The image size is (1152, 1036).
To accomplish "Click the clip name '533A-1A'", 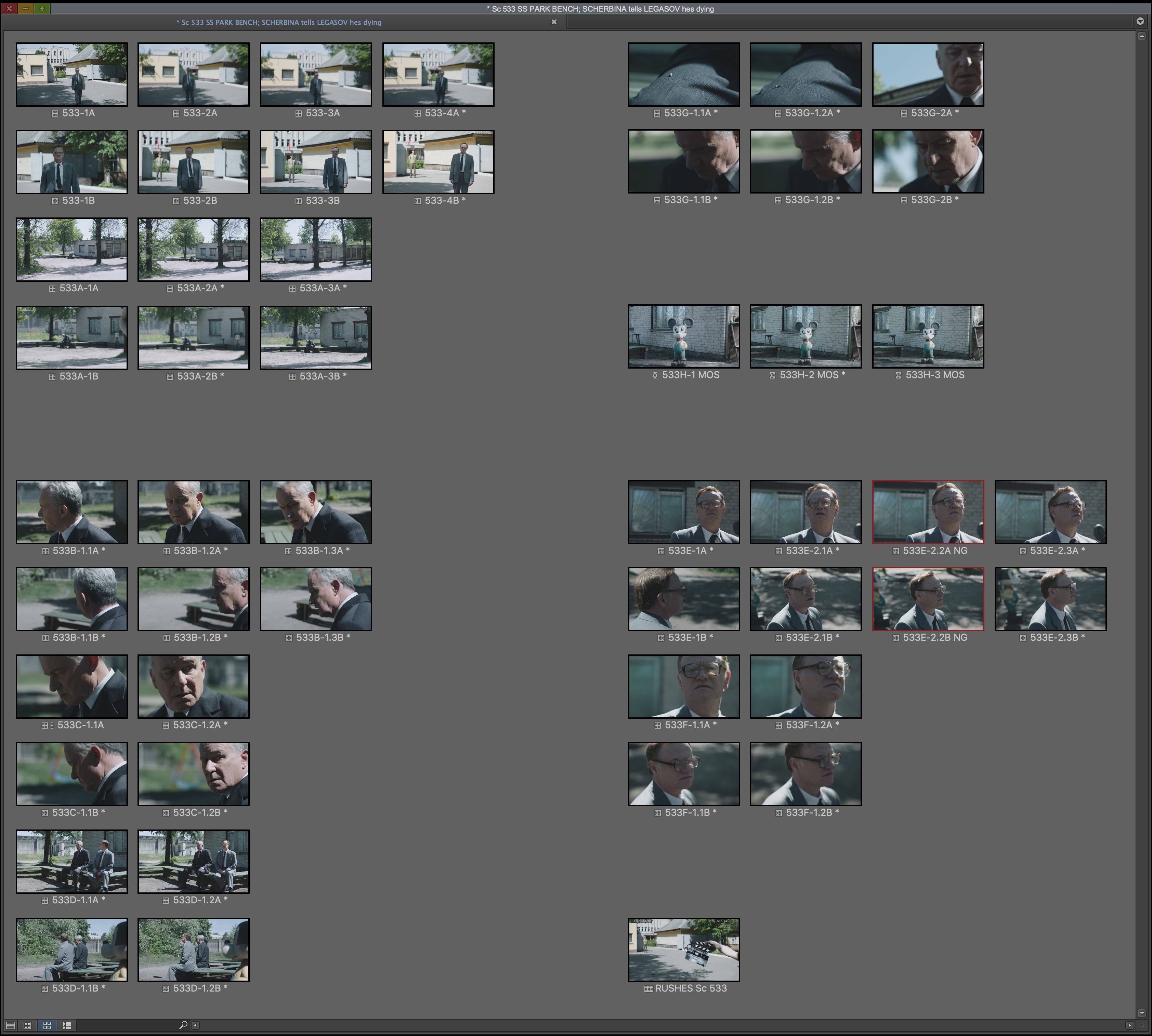I will coord(79,289).
